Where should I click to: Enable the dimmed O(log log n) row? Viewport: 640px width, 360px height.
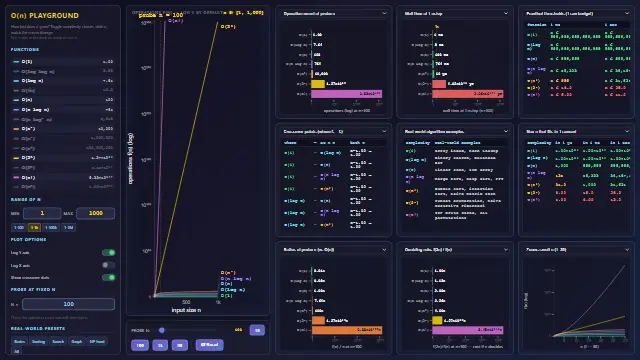coord(63,71)
